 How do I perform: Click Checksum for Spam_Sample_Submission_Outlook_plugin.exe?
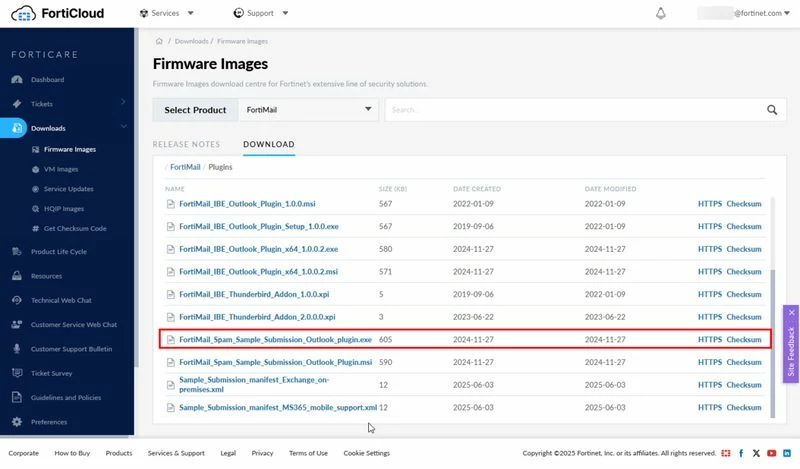click(x=744, y=340)
